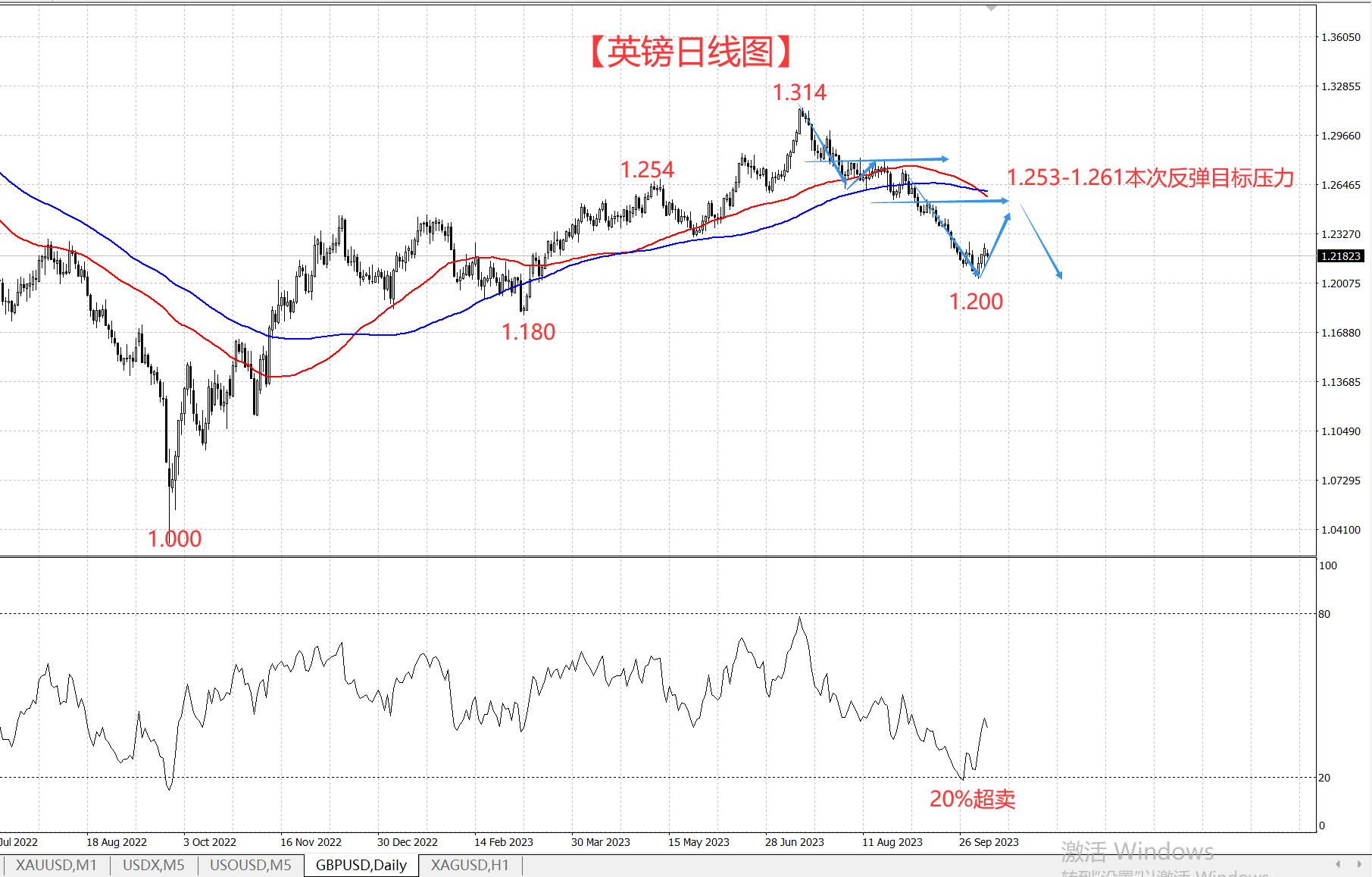Switch to the XAGUSD,H1 chart tab
Screen dimensions: 1372x877
click(x=470, y=865)
